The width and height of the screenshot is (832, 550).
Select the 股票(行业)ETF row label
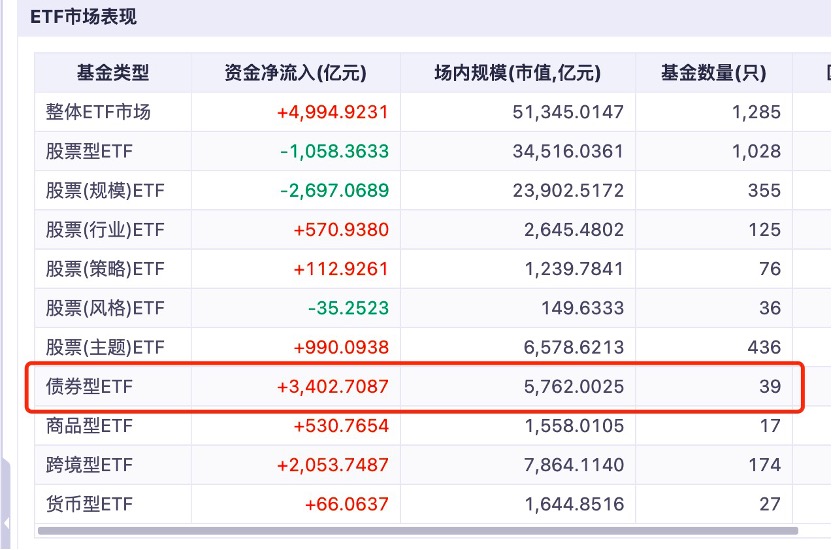(105, 230)
